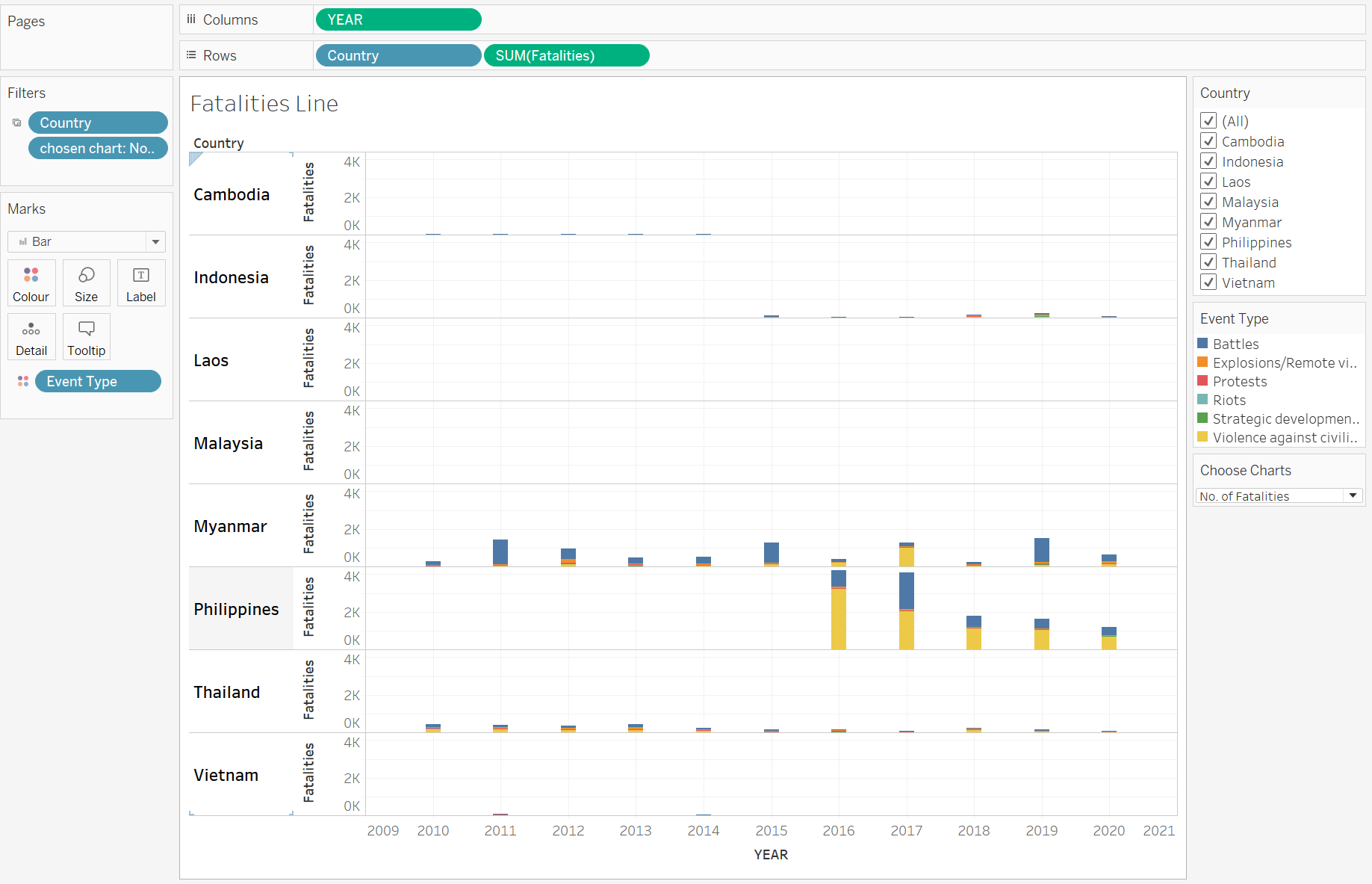This screenshot has width=1372, height=884.
Task: Uncheck the Cambodia country filter
Action: (x=1208, y=141)
